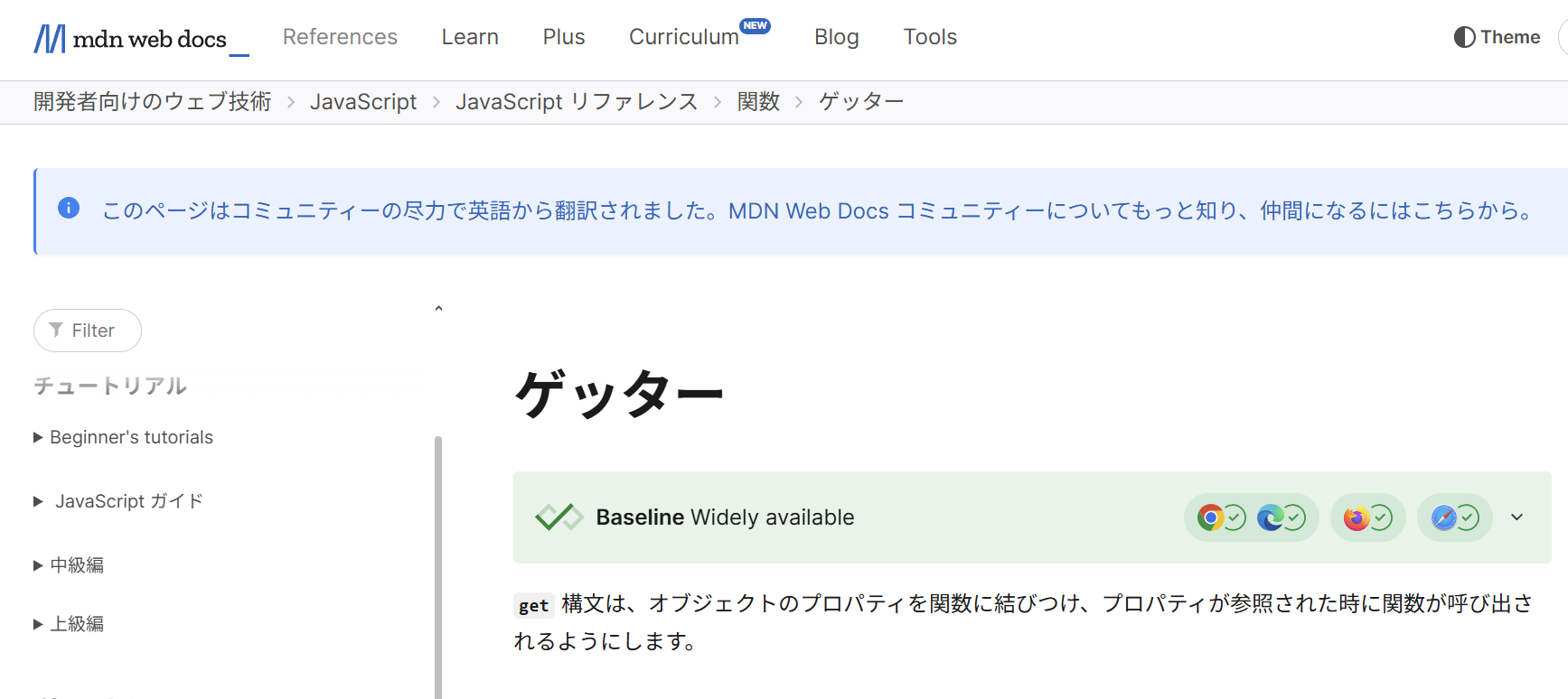Image resolution: width=1568 pixels, height=699 pixels.
Task: Click the Baseline checkmark icon
Action: coord(559,517)
